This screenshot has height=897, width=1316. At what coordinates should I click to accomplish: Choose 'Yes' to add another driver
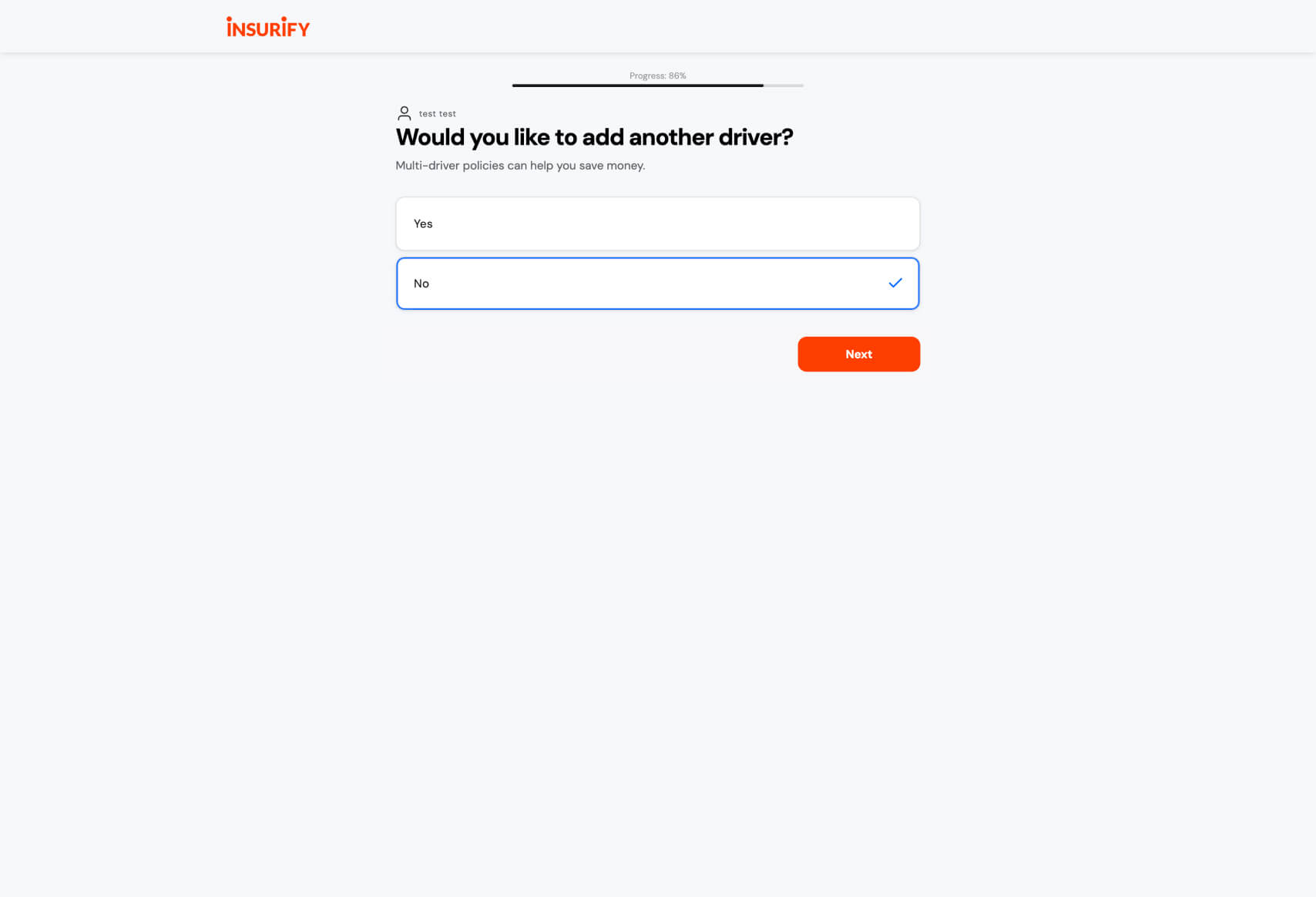tap(658, 223)
